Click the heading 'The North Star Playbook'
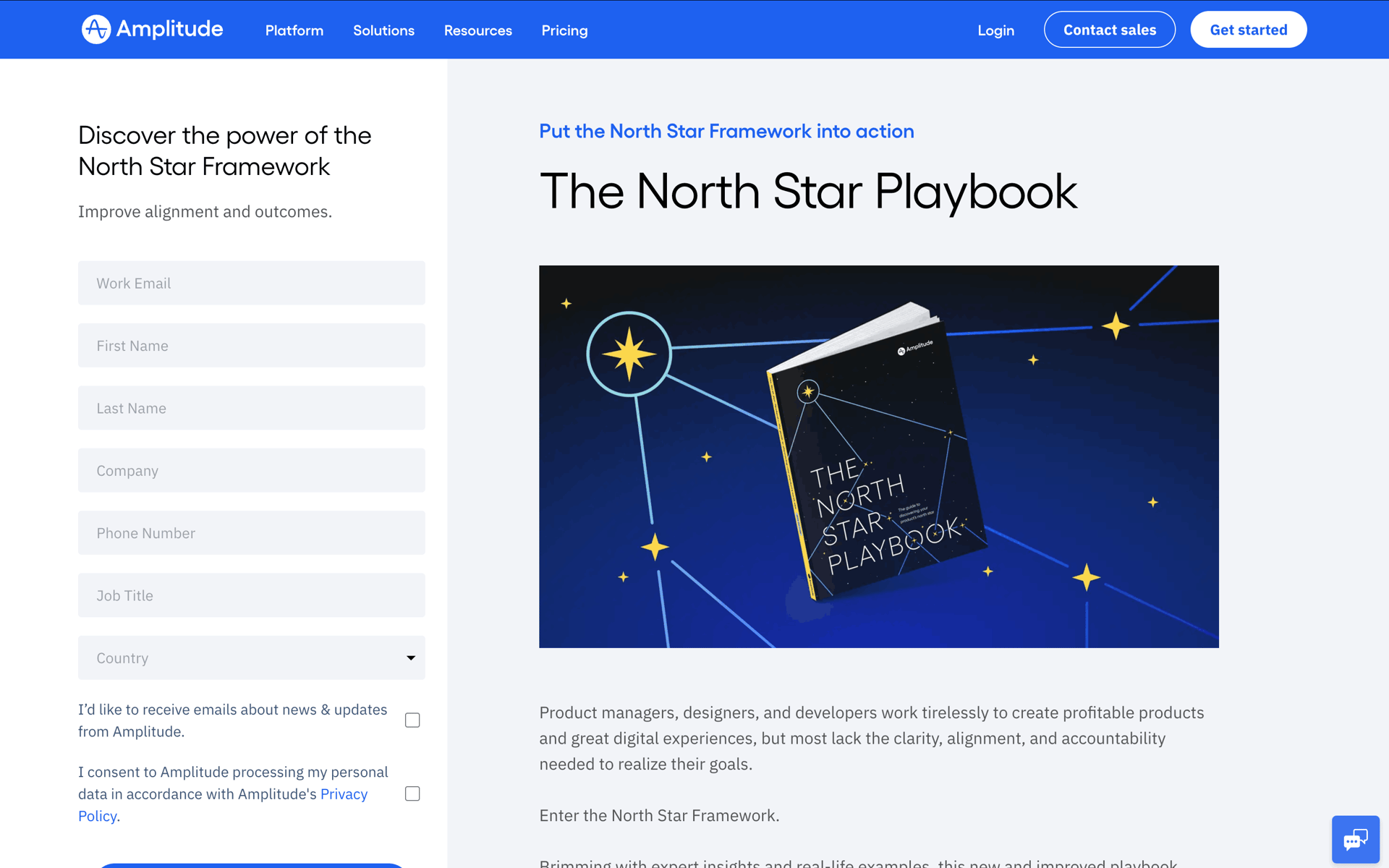Viewport: 1389px width, 868px height. pyautogui.click(x=809, y=192)
